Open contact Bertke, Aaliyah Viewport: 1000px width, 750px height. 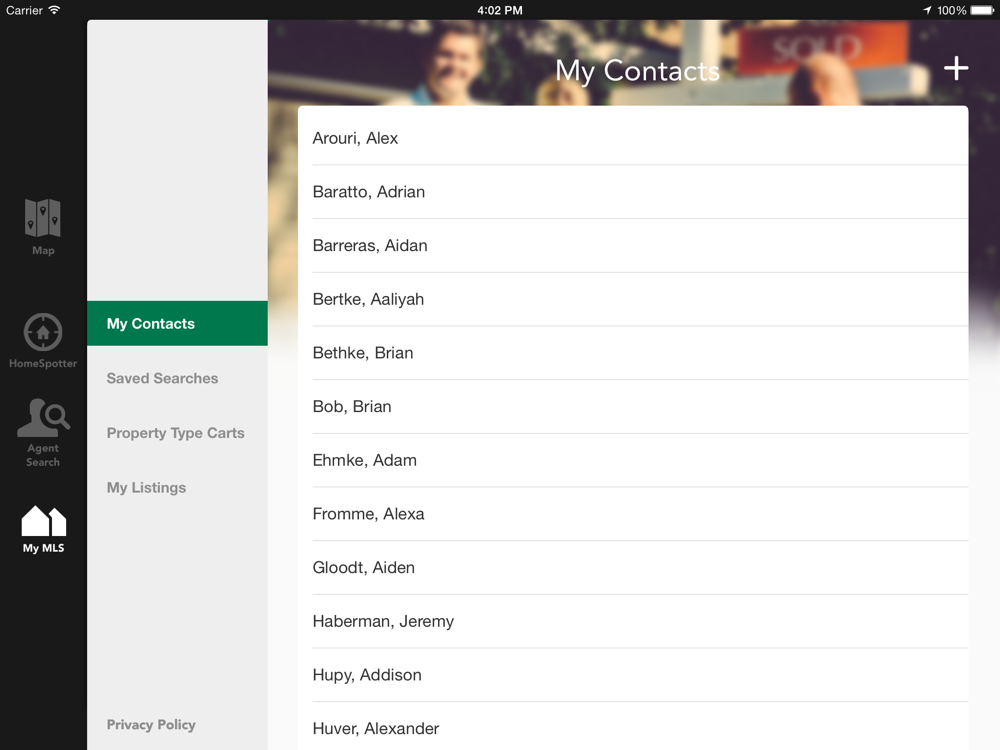click(x=633, y=299)
